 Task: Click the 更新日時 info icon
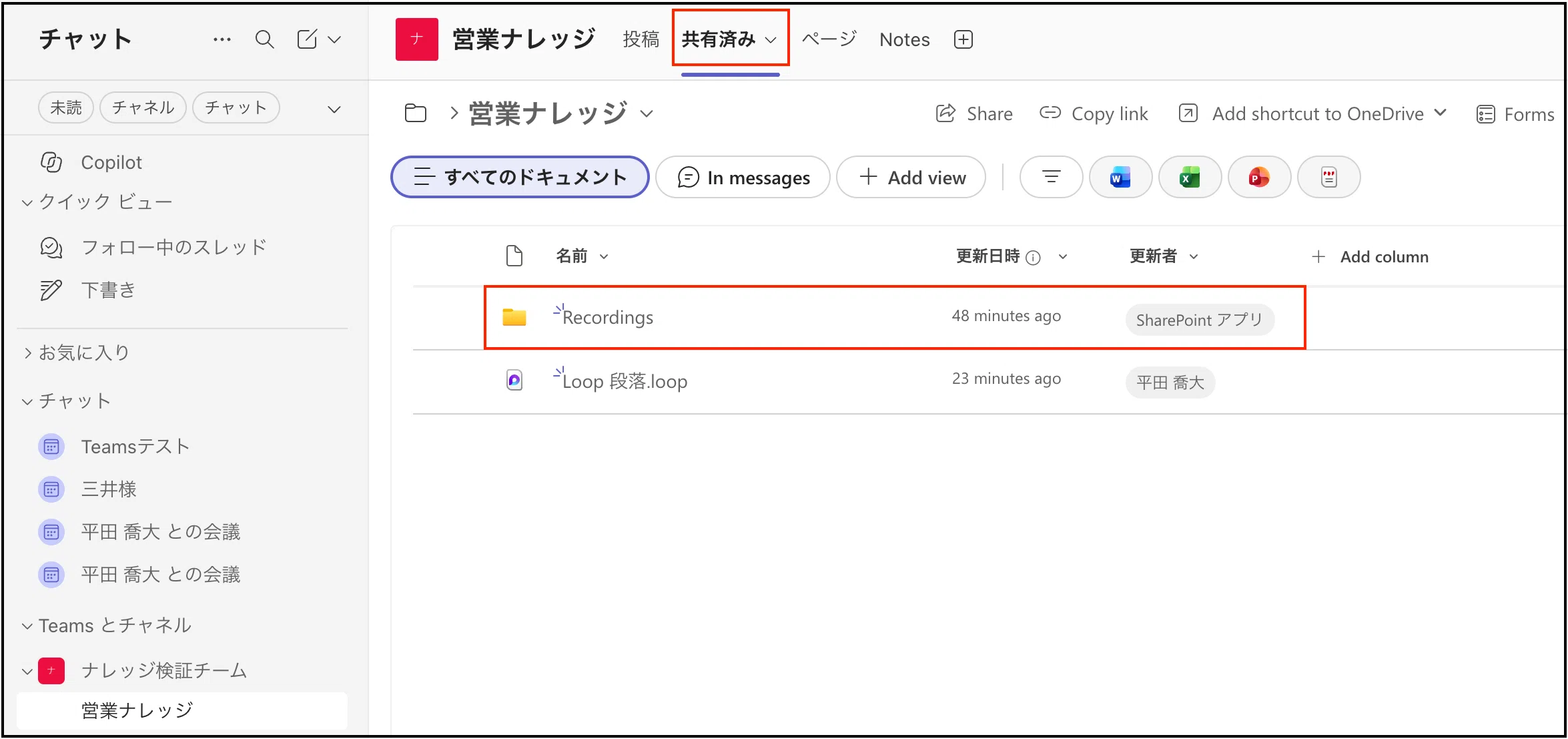tap(1033, 258)
